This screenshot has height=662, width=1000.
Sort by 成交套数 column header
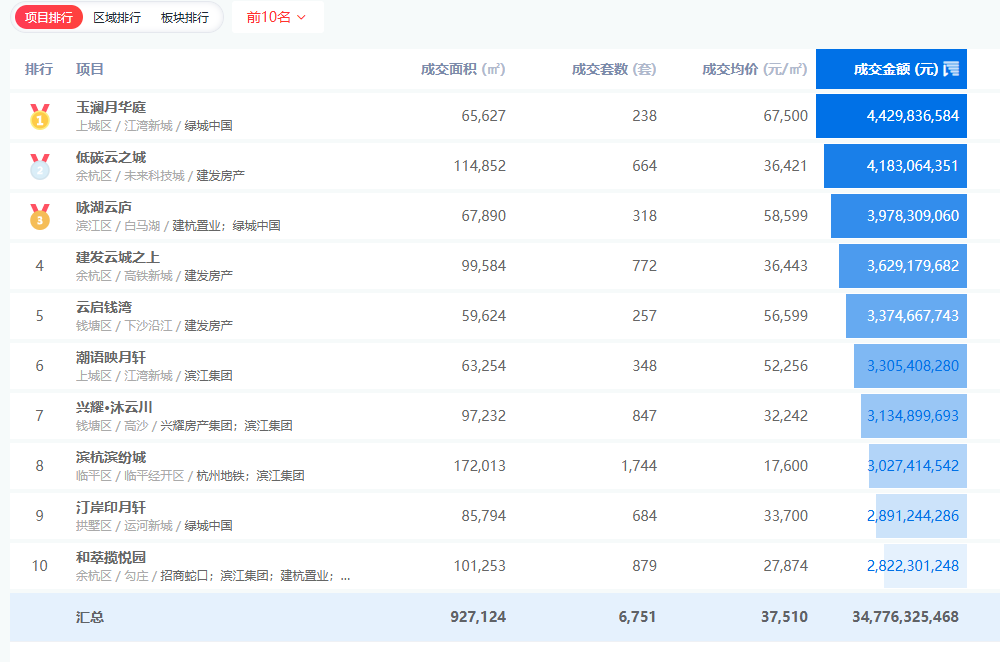(614, 69)
